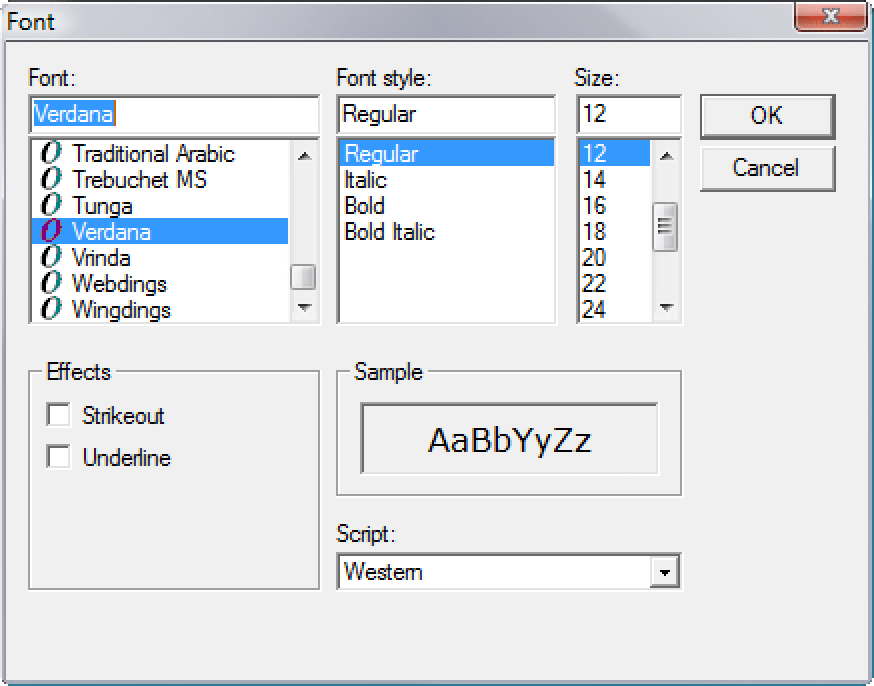Screen dimensions: 874x686
Task: Enable the Strikeout effect checkbox
Action: coord(59,415)
